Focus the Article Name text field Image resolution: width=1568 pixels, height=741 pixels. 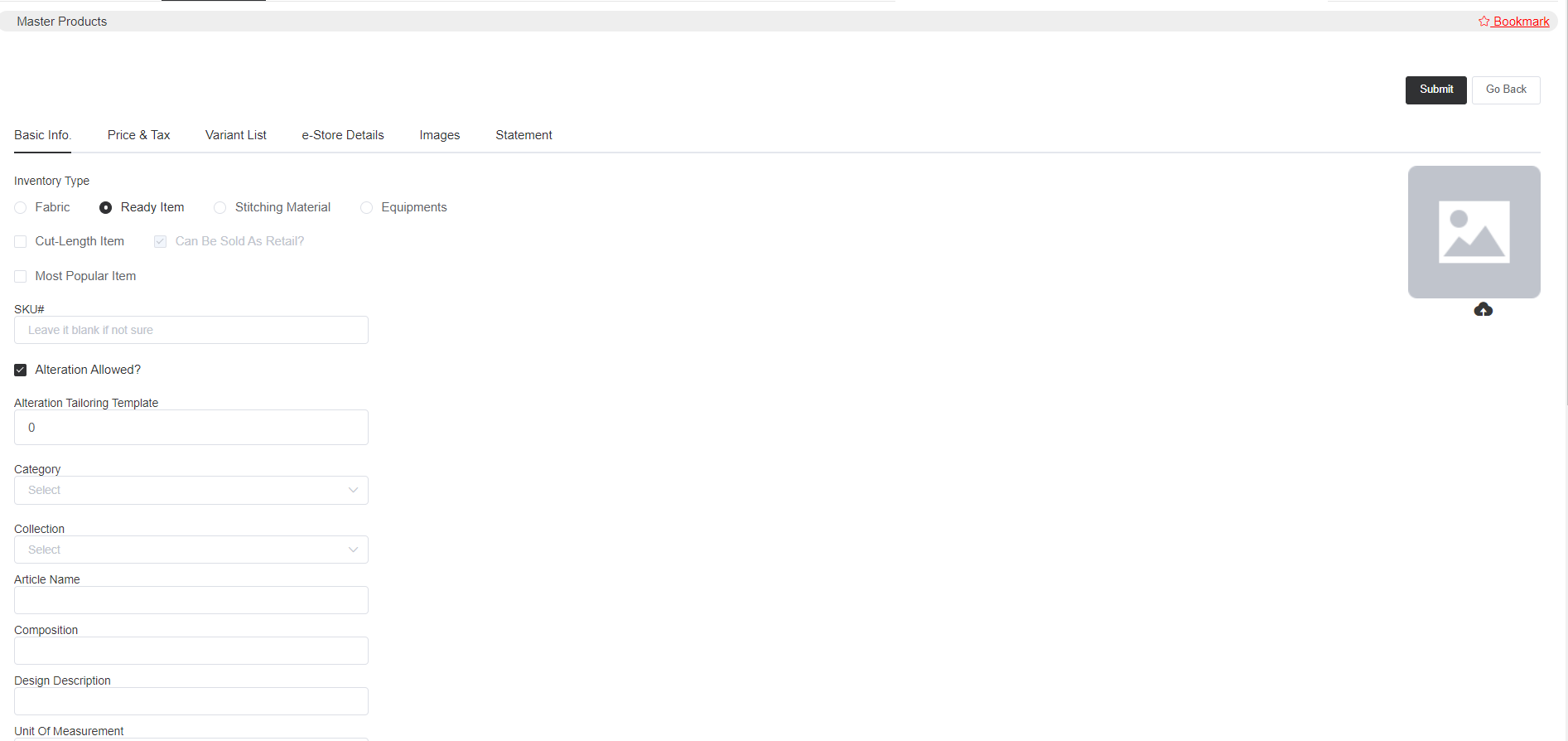[191, 601]
